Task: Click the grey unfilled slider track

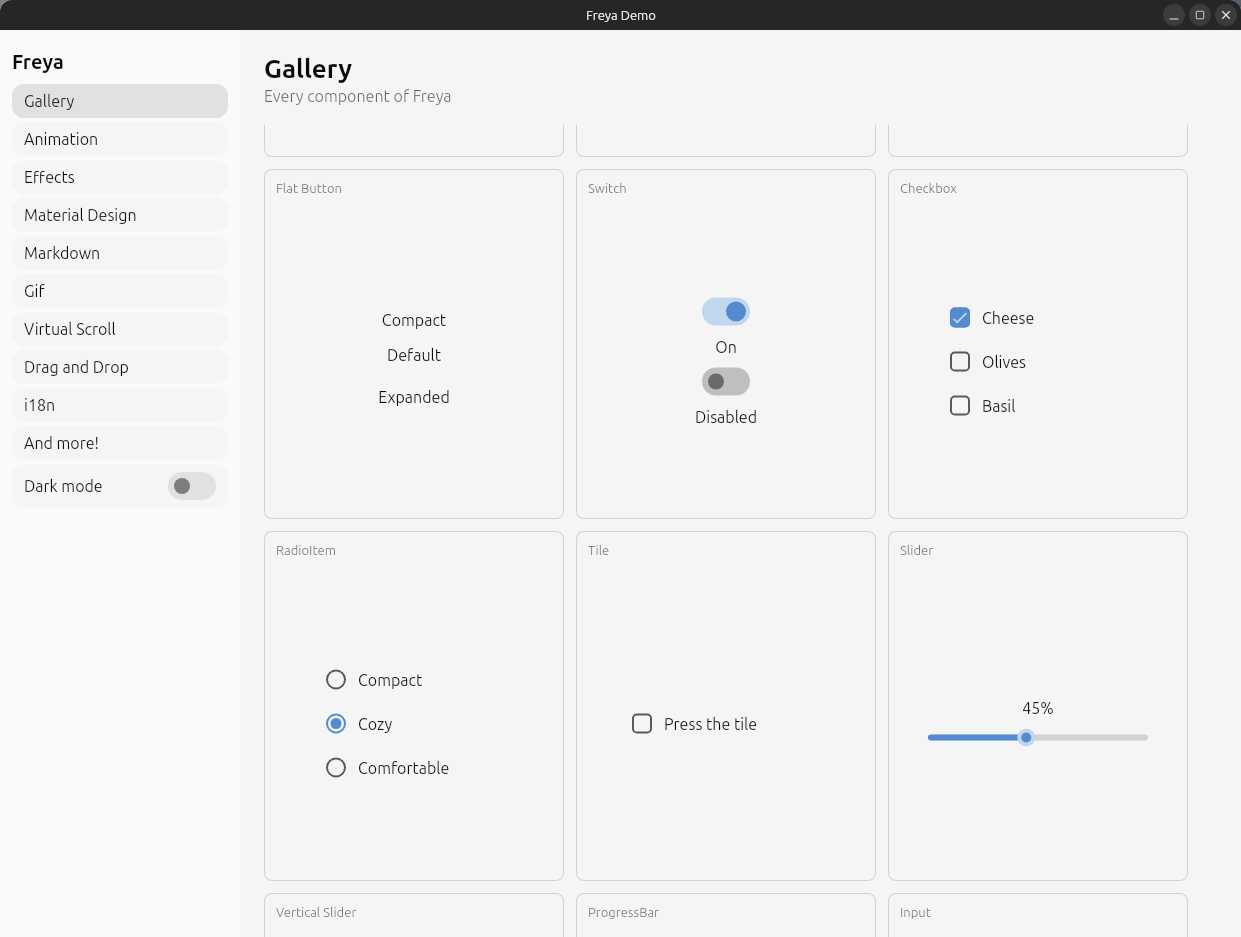Action: [1091, 737]
